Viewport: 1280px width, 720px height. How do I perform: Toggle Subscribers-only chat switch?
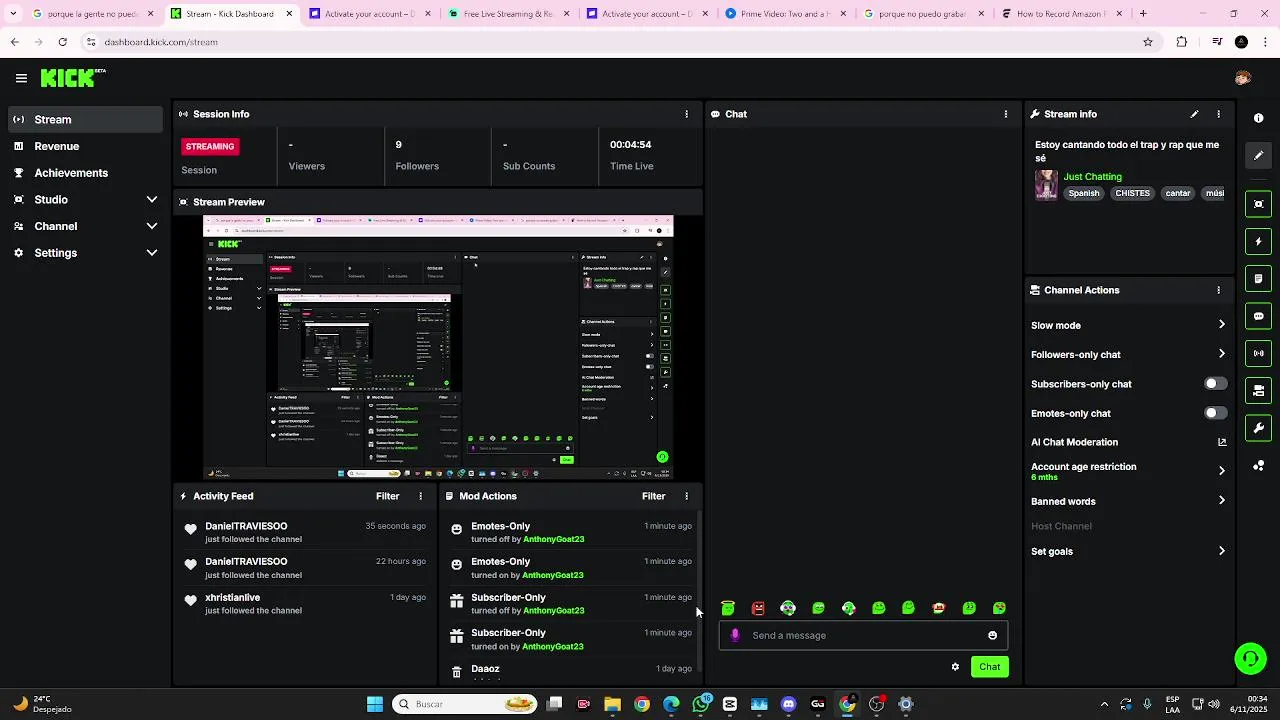point(1215,384)
